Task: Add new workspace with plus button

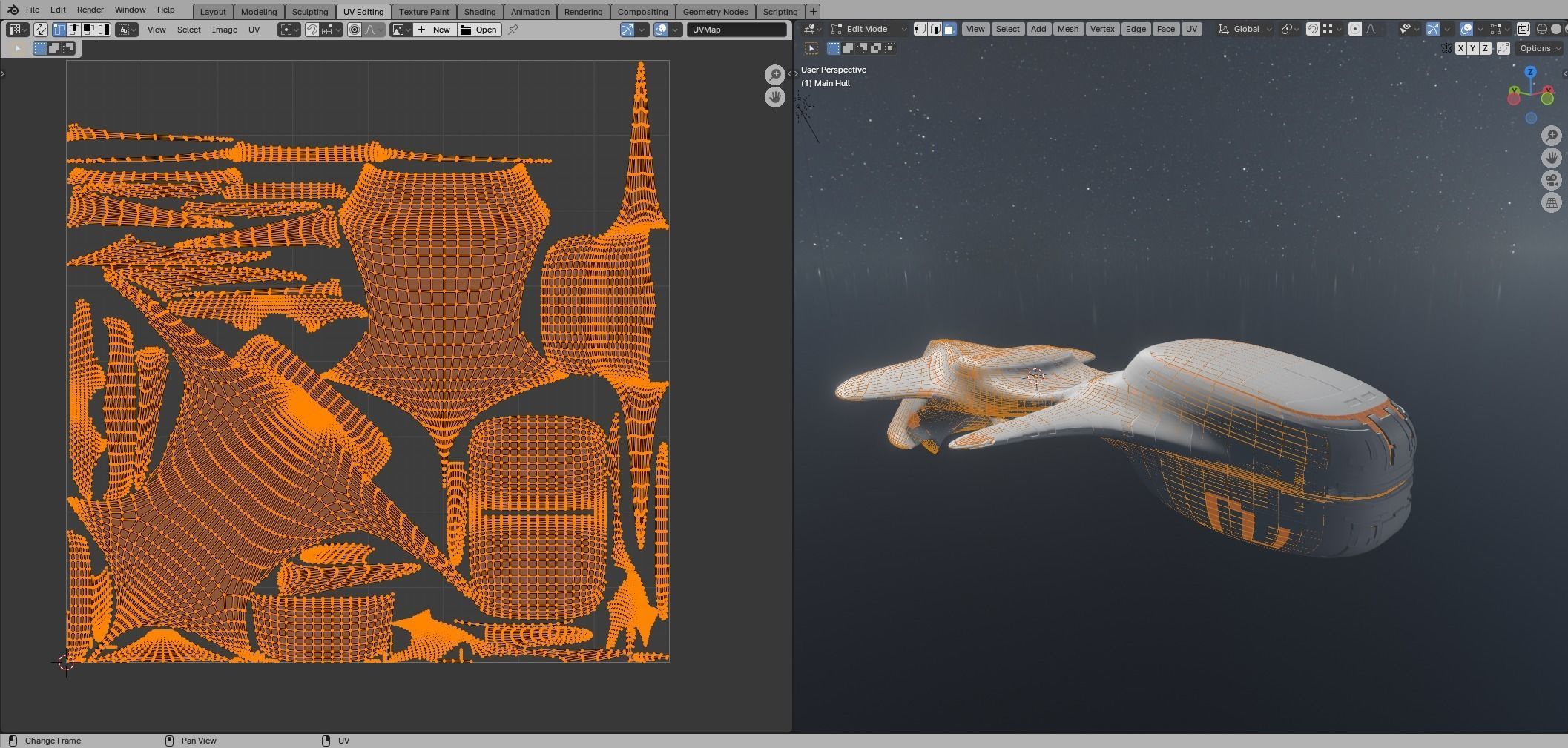Action: tap(813, 11)
